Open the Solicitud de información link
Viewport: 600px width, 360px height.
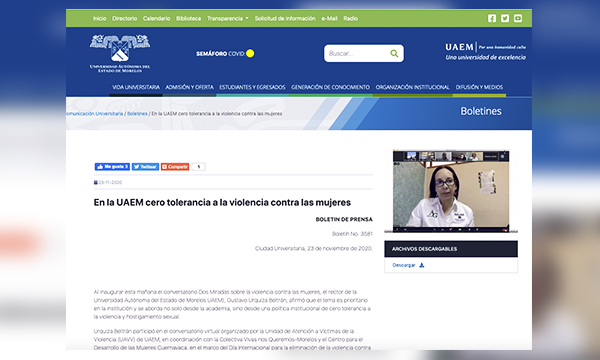click(x=285, y=18)
